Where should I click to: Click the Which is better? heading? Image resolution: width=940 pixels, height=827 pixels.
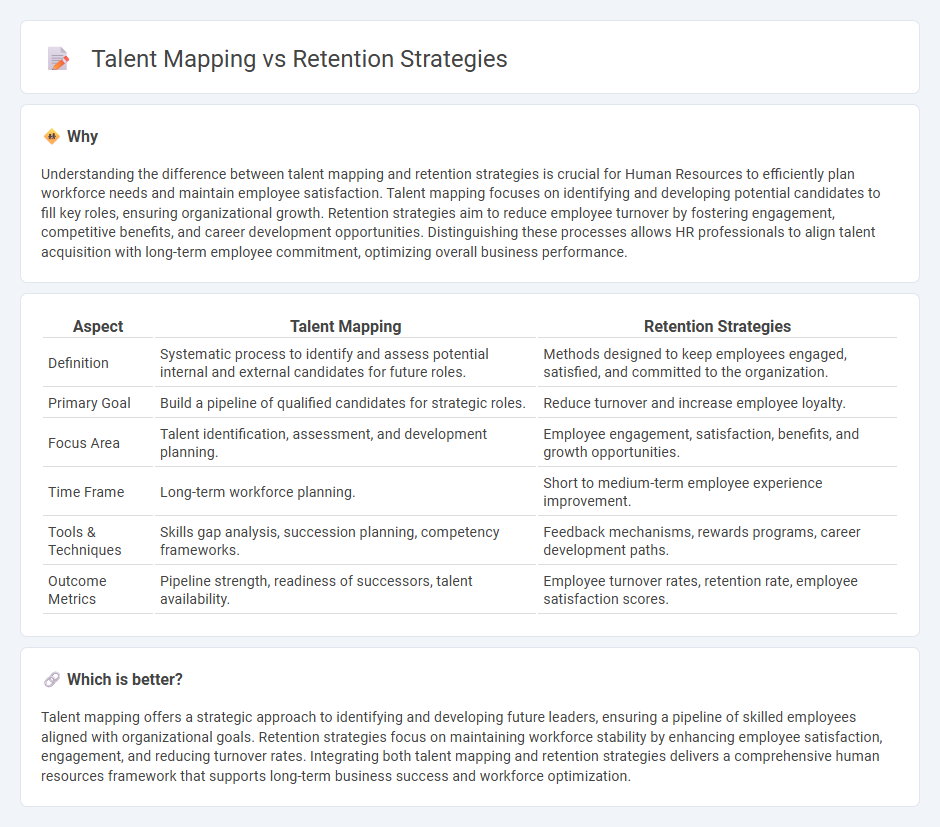click(125, 680)
